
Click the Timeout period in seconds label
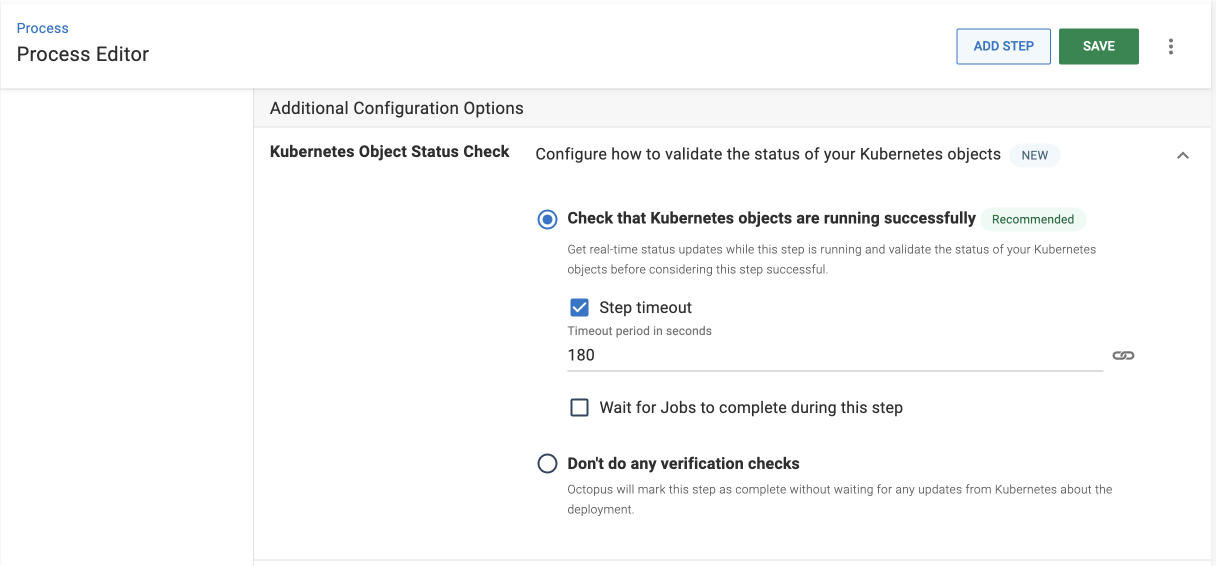[640, 331]
